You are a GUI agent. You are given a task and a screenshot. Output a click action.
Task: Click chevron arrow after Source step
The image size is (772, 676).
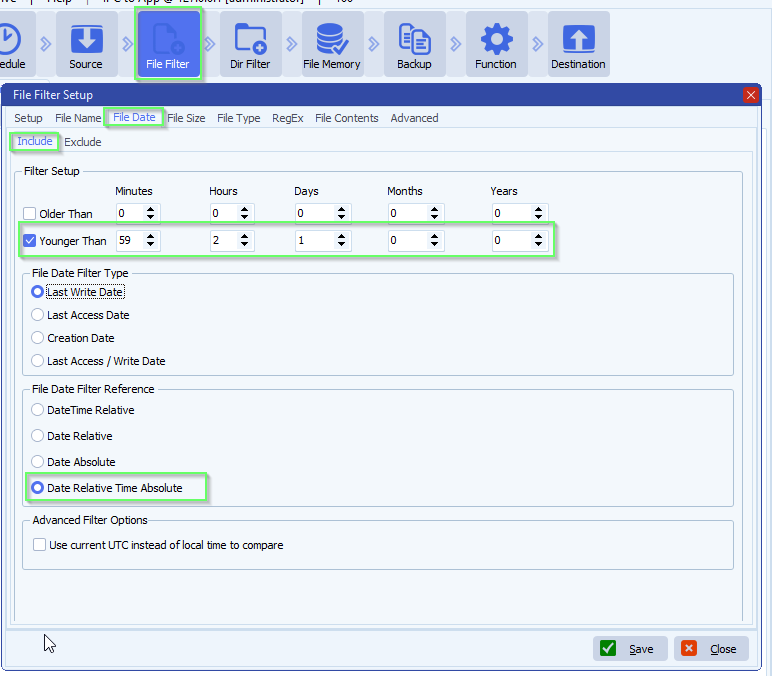pyautogui.click(x=128, y=44)
